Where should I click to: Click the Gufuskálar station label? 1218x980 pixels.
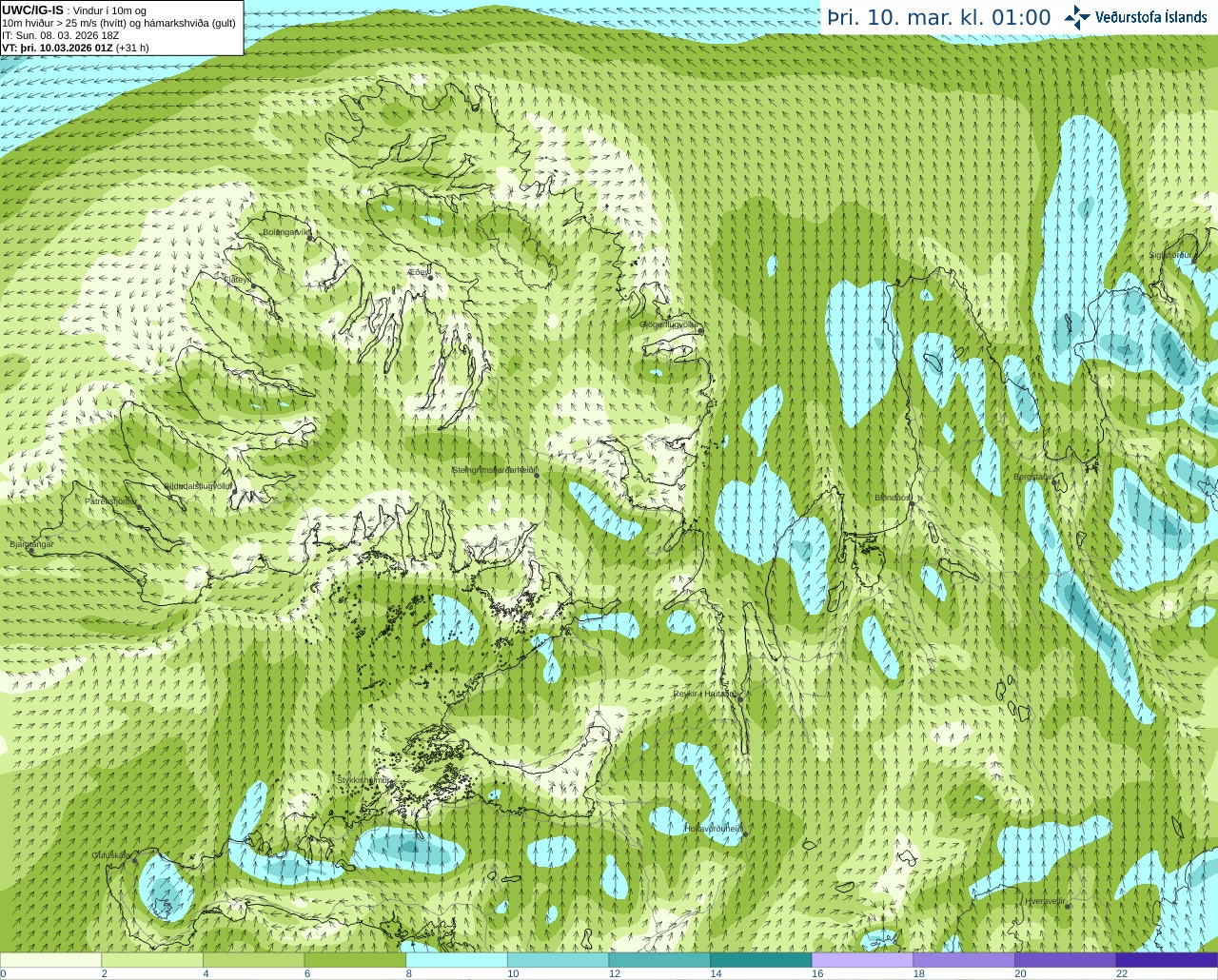click(x=111, y=855)
